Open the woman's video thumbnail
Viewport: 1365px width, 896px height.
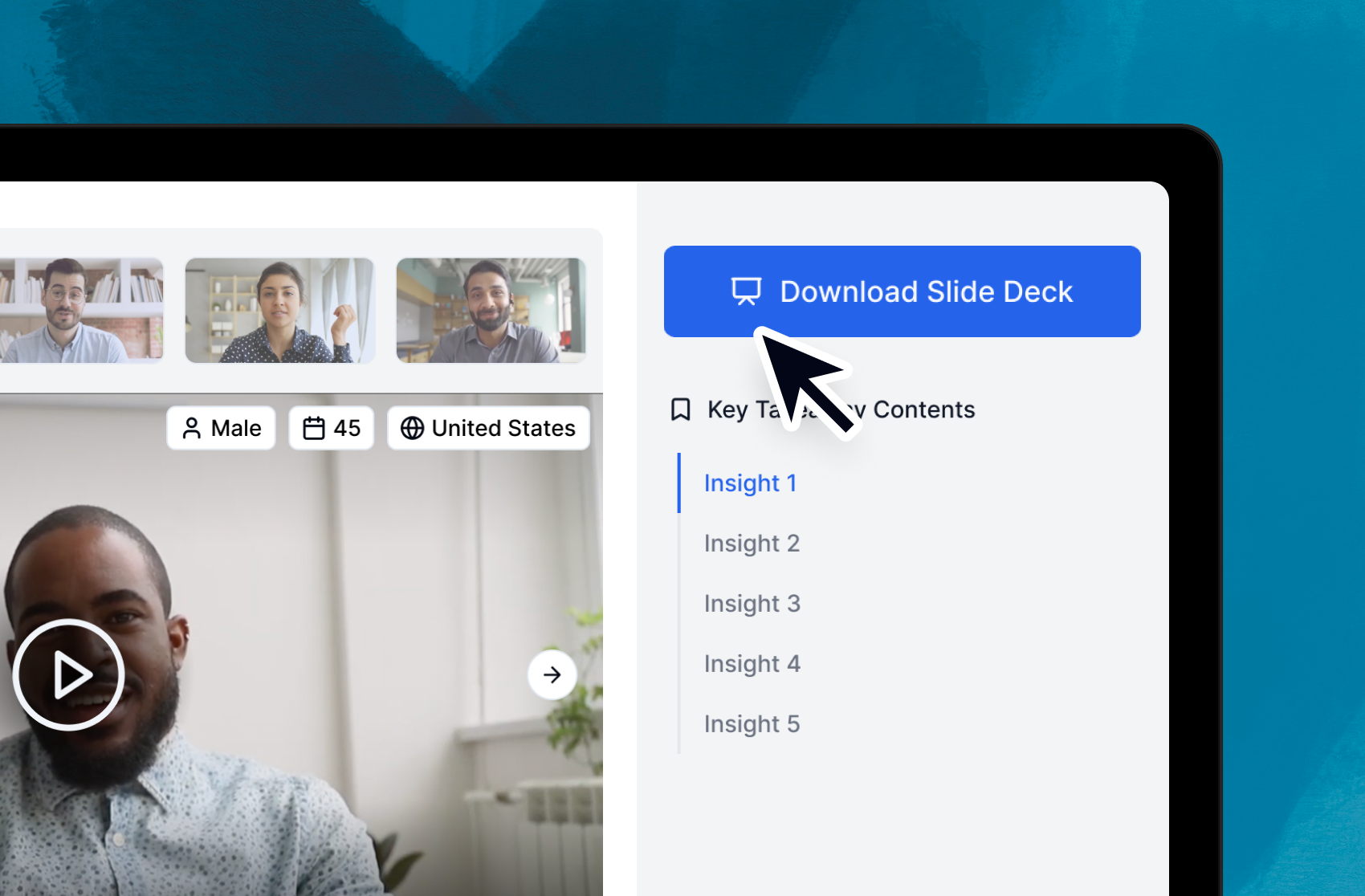pyautogui.click(x=279, y=311)
